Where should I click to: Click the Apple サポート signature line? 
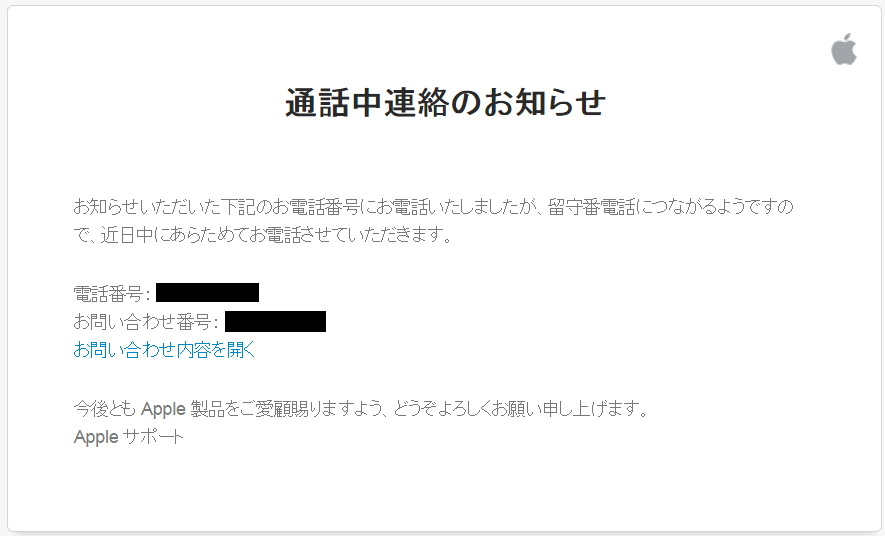click(129, 437)
